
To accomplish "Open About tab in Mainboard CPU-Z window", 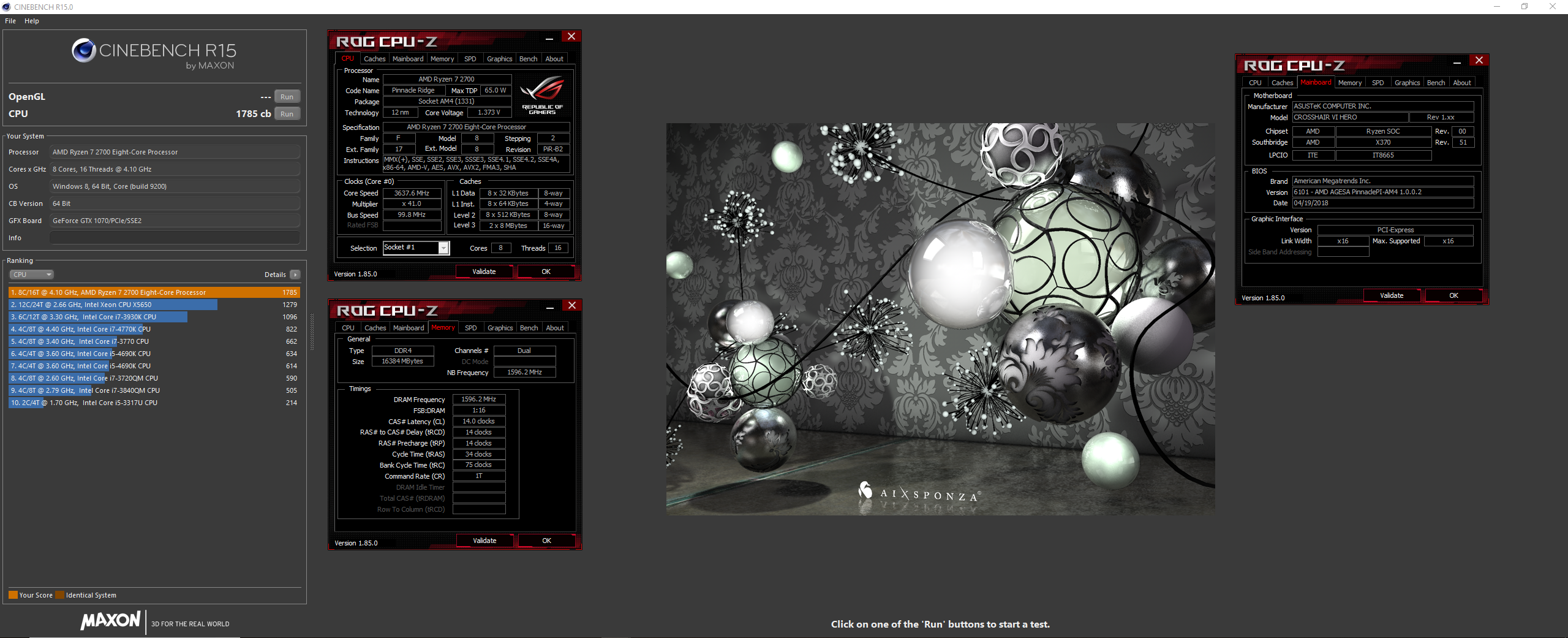I will tap(1462, 83).
